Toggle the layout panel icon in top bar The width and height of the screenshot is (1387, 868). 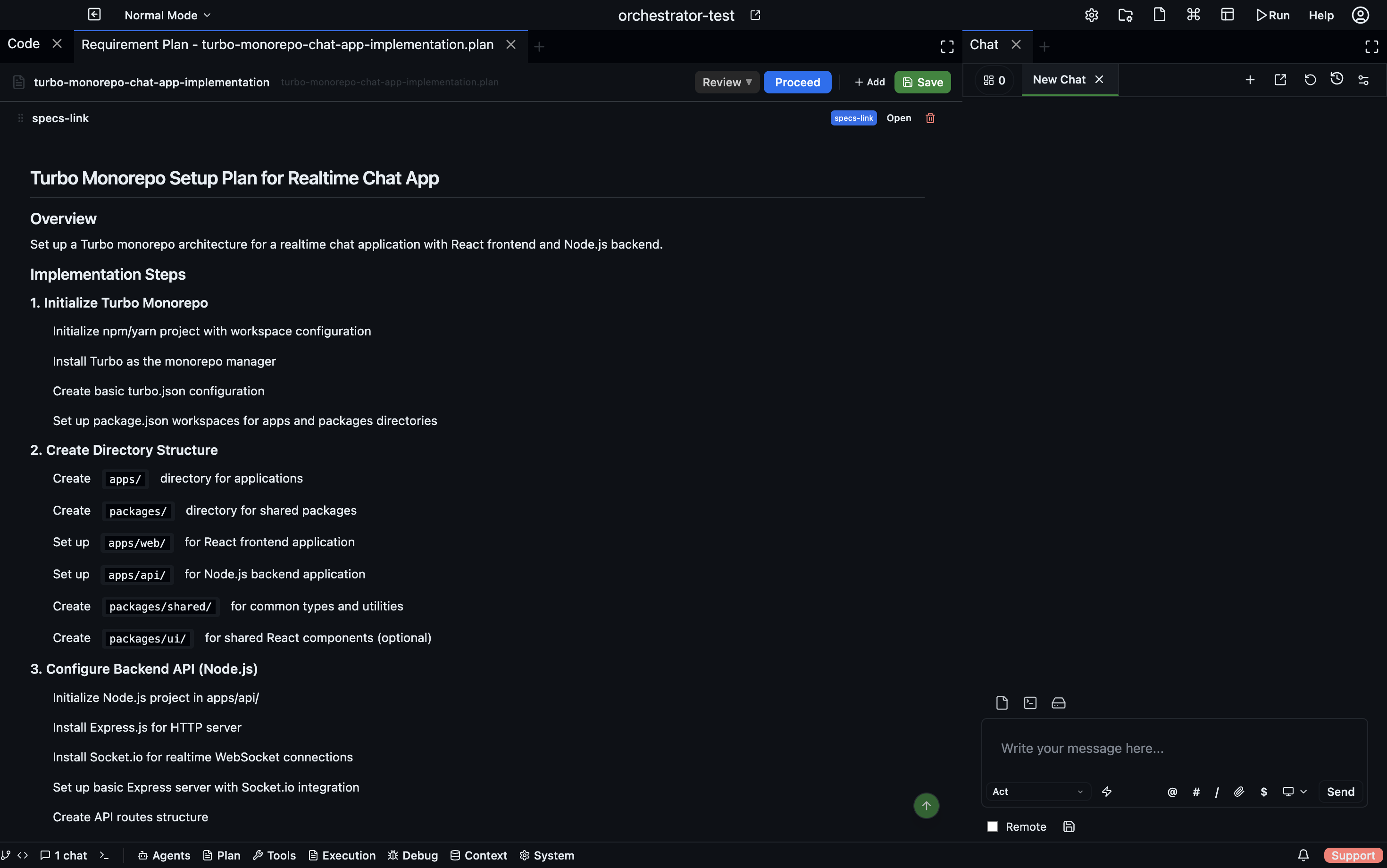[1228, 15]
